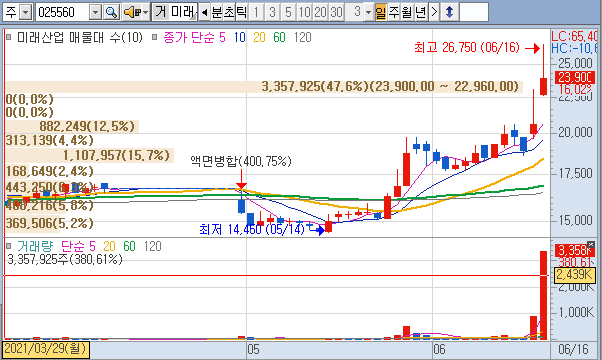Click the tall red volume bar on 06/16
602x360 pixels.
tap(543, 296)
